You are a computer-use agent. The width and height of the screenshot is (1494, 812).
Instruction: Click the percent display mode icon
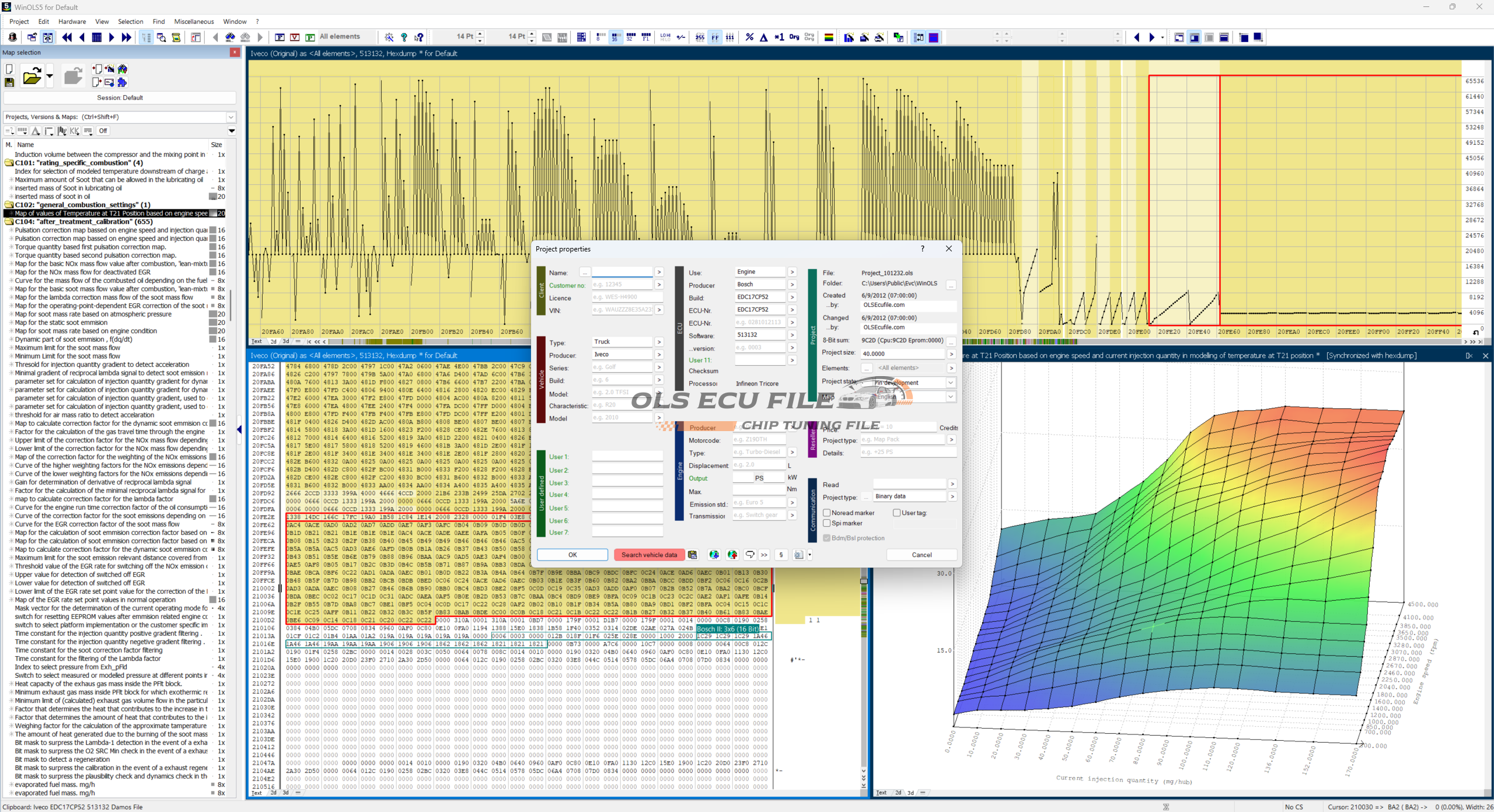(x=749, y=37)
